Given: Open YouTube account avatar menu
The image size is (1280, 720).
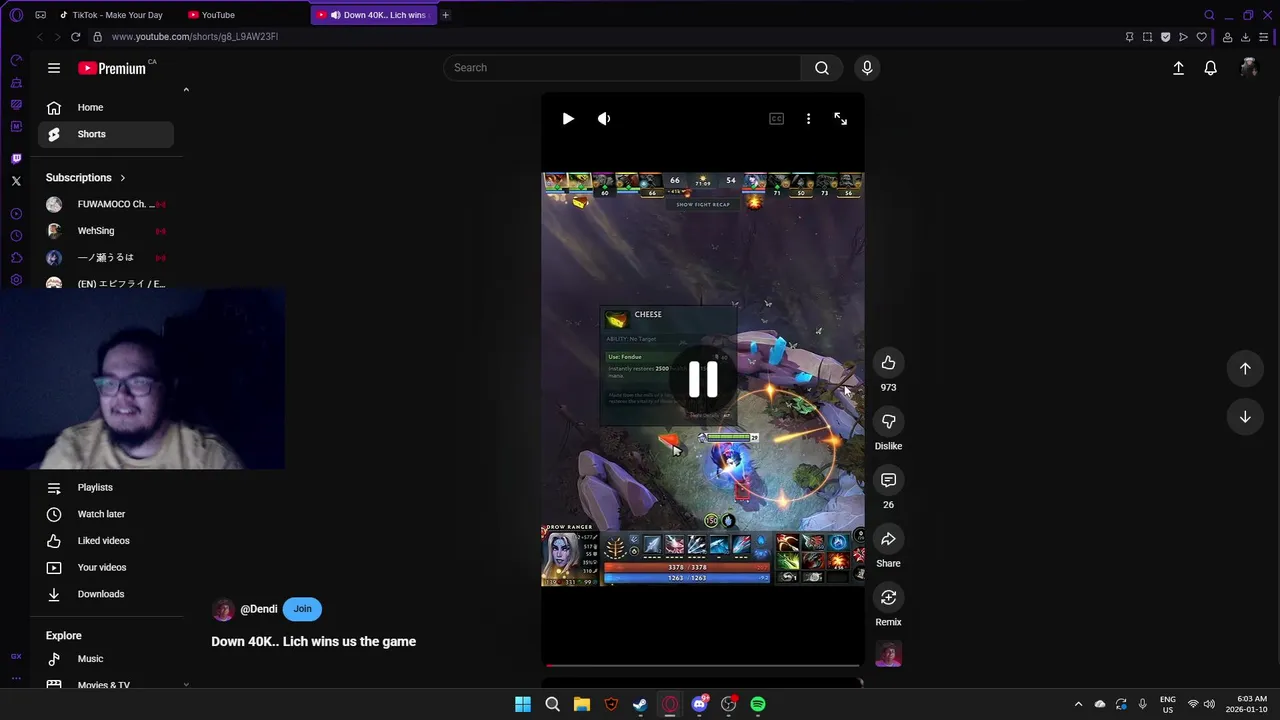Looking at the screenshot, I should tap(1248, 68).
